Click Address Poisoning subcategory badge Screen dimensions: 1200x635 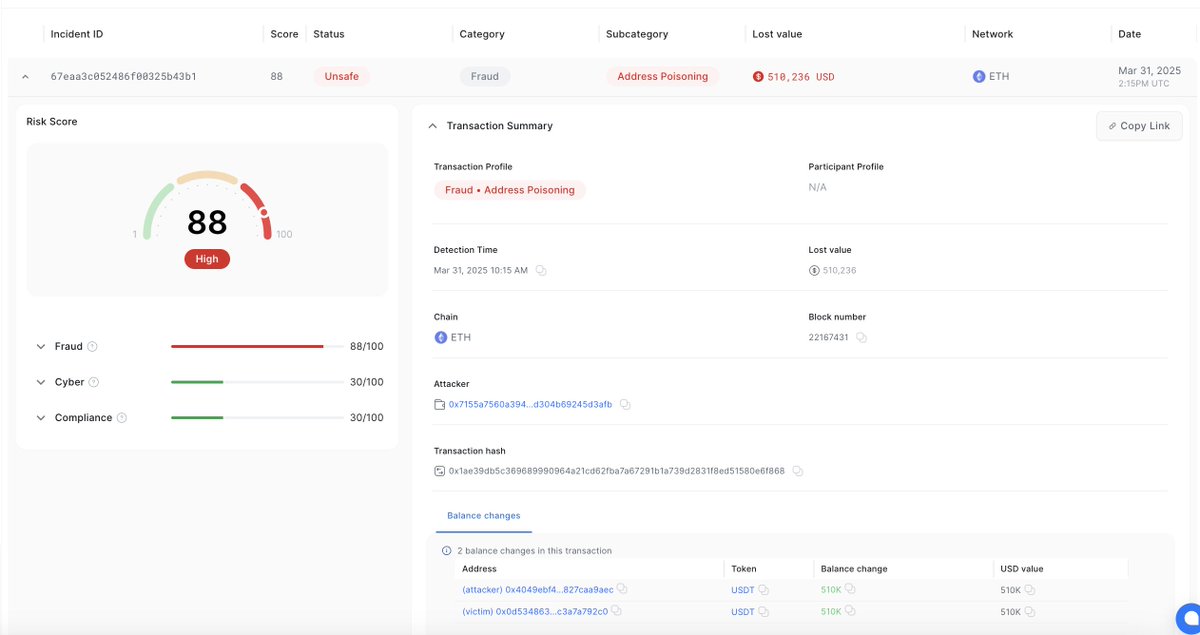662,76
